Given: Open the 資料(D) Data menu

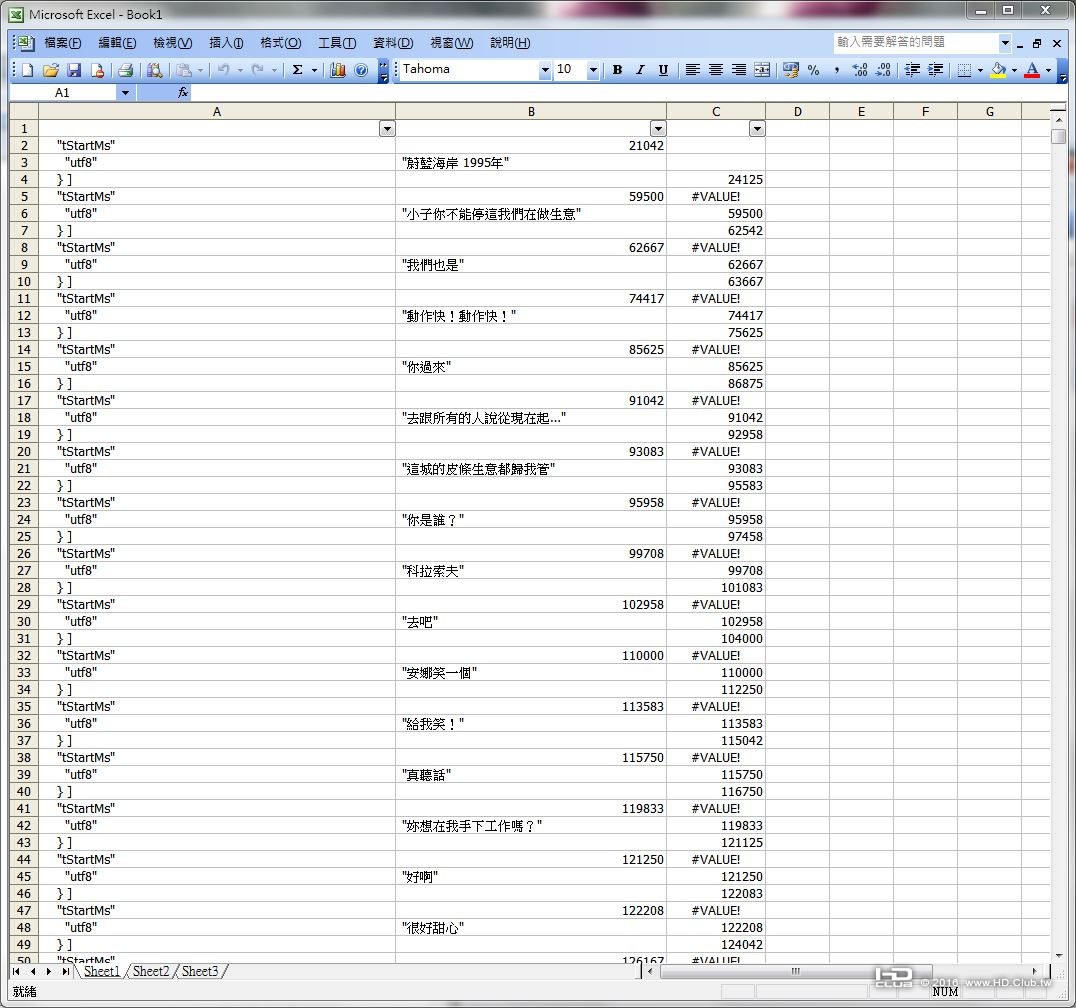Looking at the screenshot, I should (x=393, y=43).
